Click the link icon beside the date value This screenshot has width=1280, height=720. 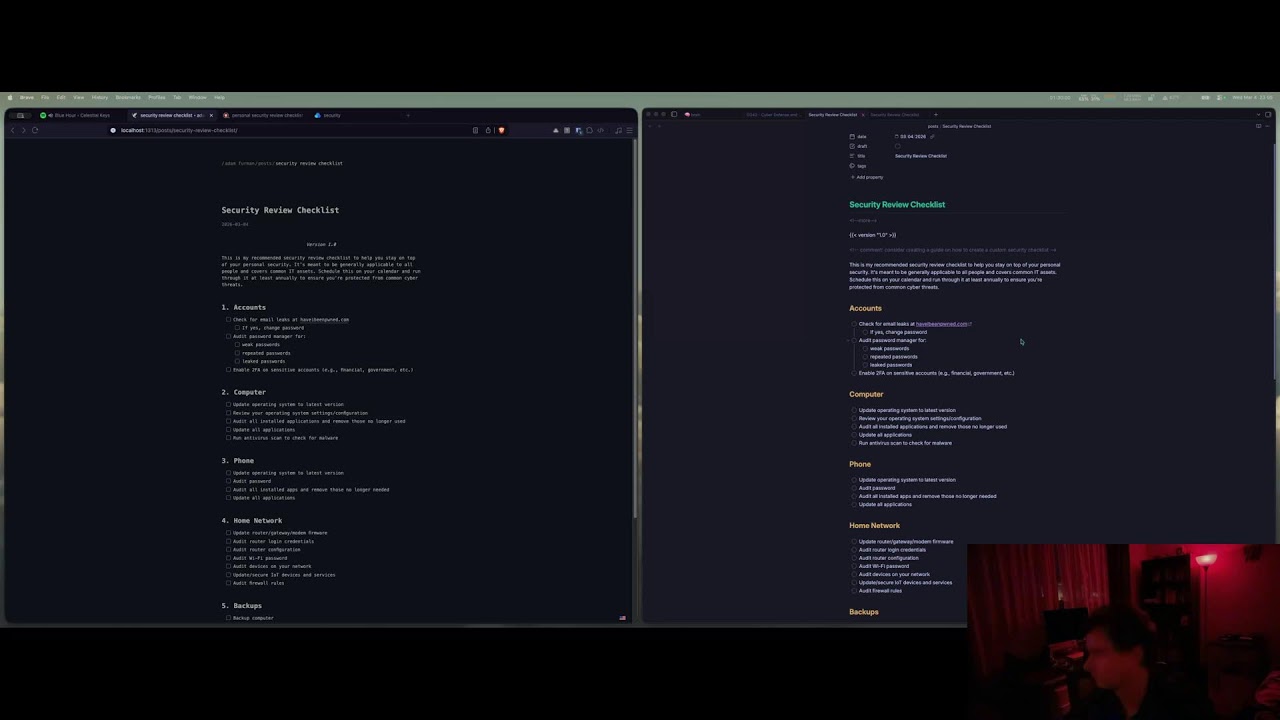932,136
